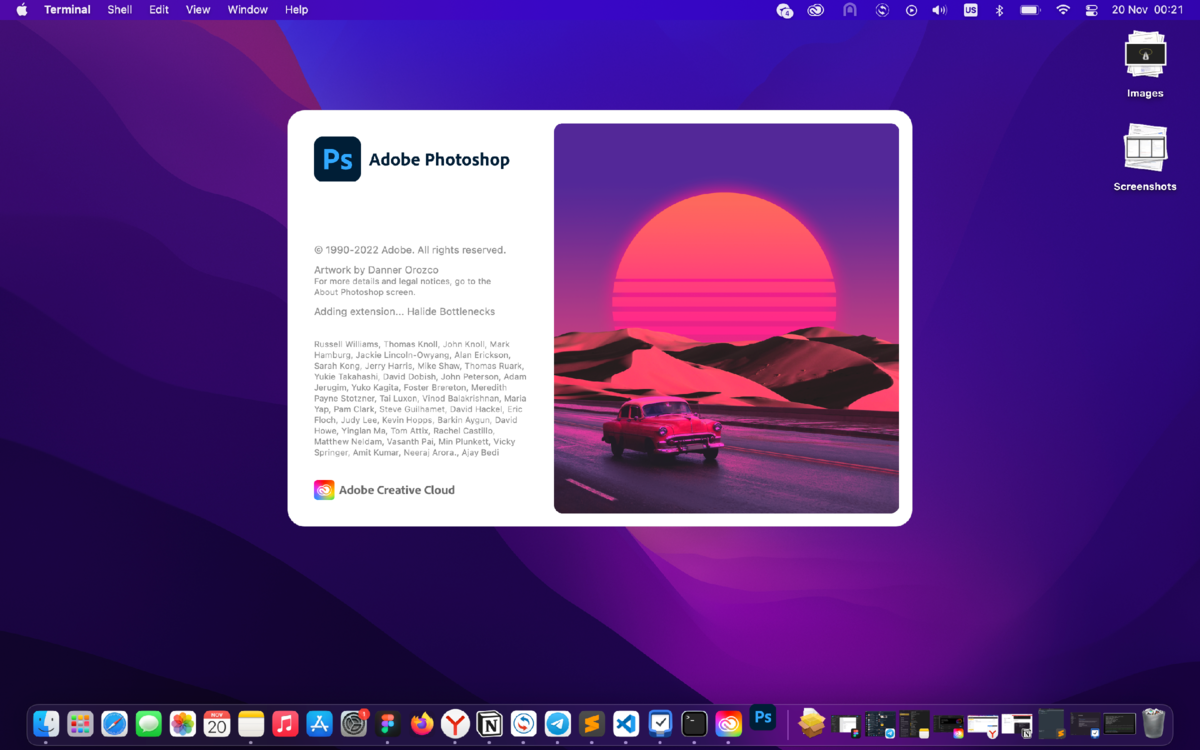Click the Photoshop Ps logo on splash screen

point(337,159)
